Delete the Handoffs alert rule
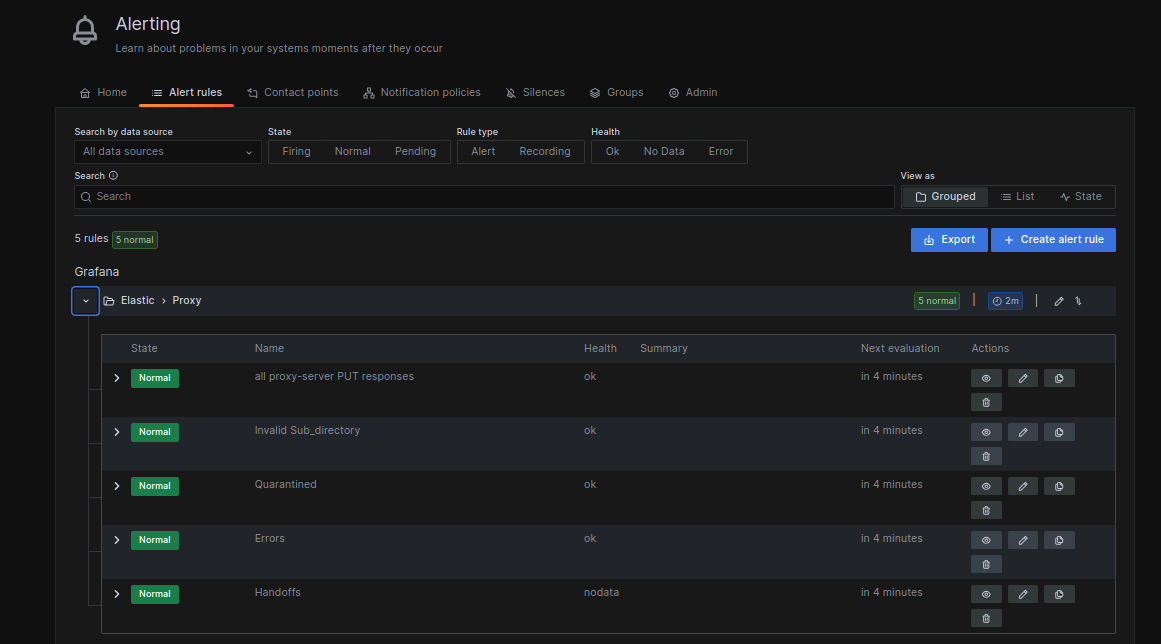The width and height of the screenshot is (1161, 644). click(985, 618)
